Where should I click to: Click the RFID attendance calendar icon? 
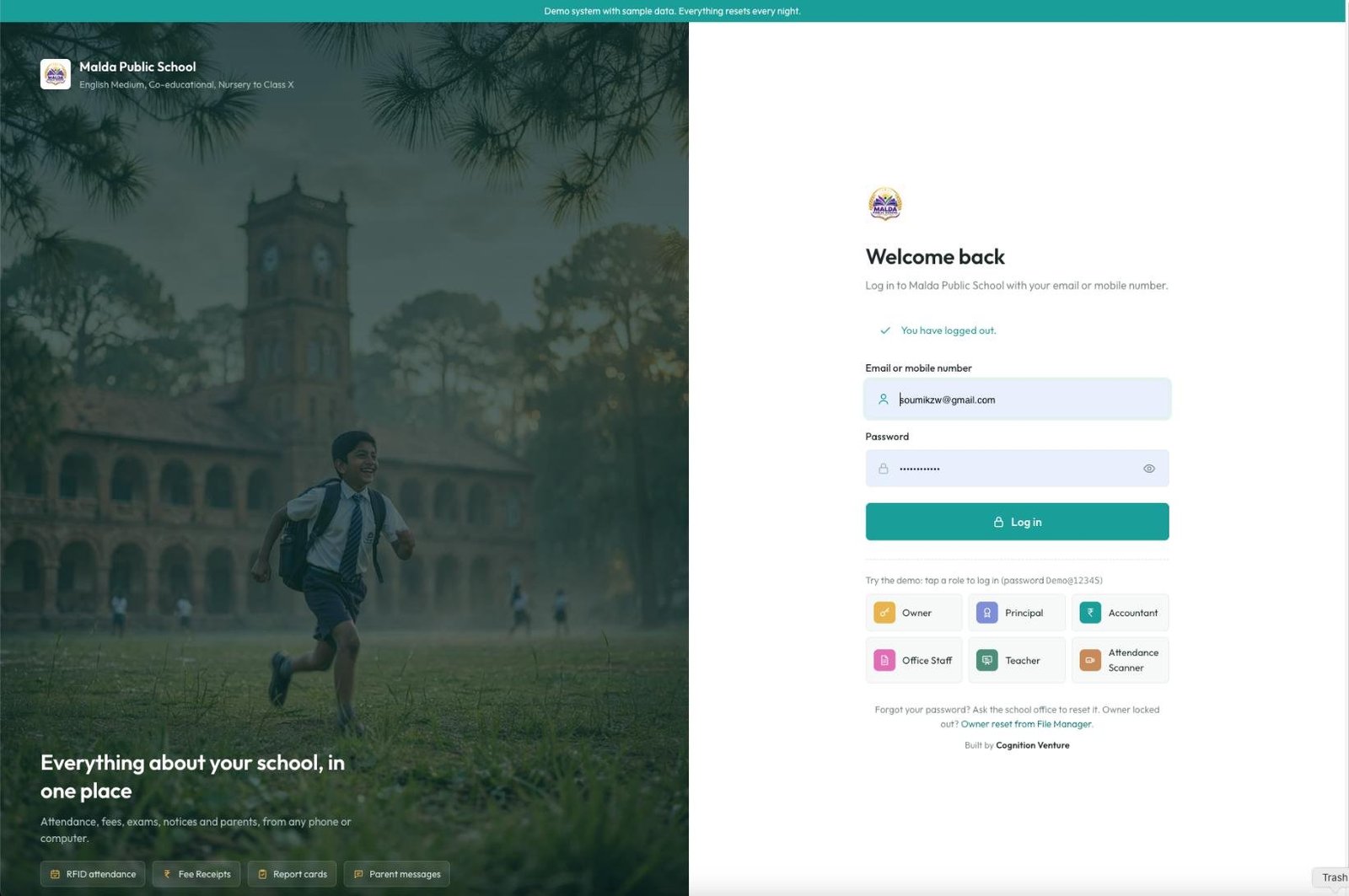pyautogui.click(x=55, y=874)
